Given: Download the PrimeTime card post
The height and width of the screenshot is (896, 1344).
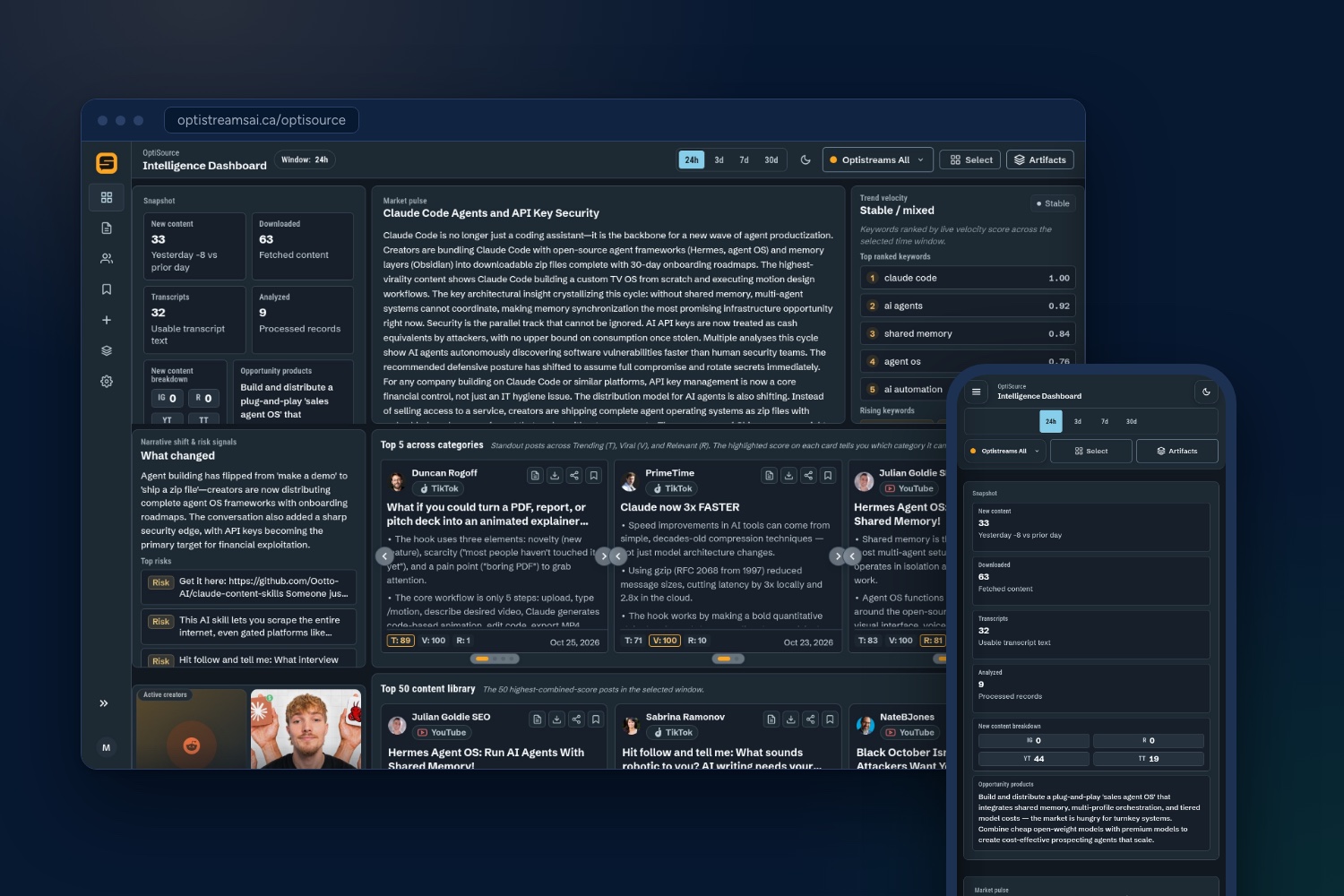Looking at the screenshot, I should (x=788, y=476).
